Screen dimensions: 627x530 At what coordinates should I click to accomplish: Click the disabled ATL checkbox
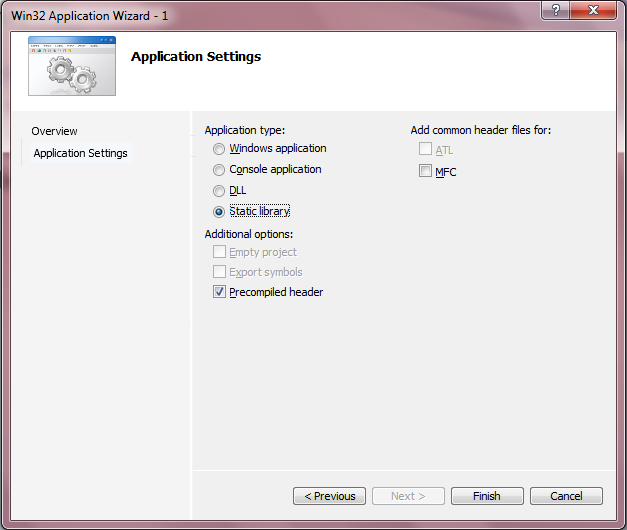(425, 149)
